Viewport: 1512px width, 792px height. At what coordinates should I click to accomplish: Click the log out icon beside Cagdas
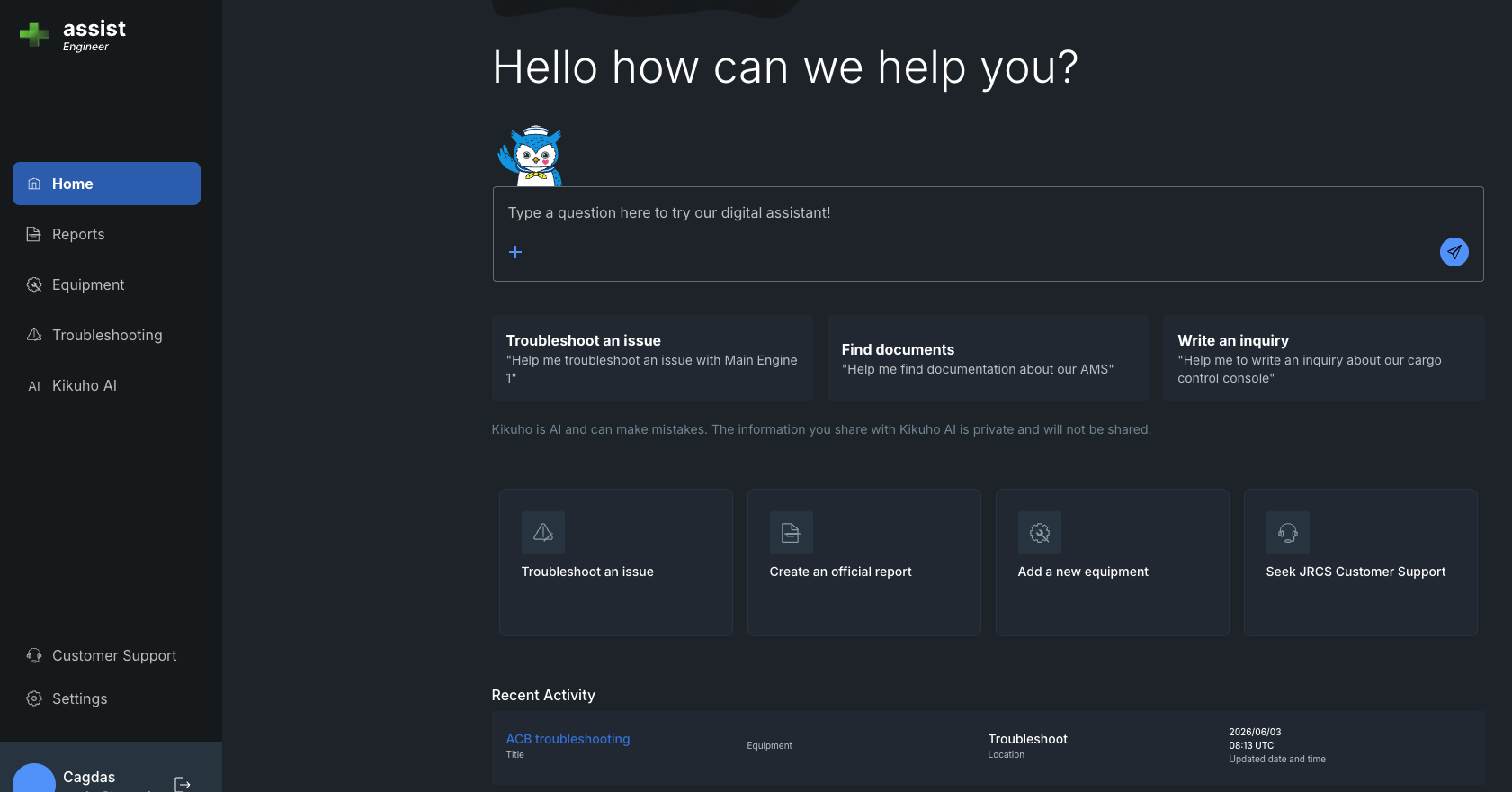(183, 784)
